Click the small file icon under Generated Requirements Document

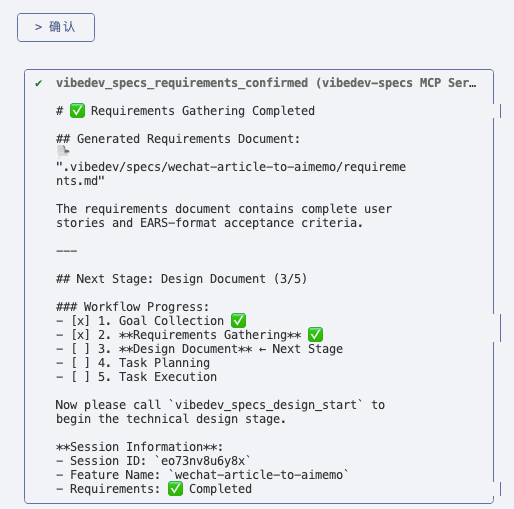point(63,152)
